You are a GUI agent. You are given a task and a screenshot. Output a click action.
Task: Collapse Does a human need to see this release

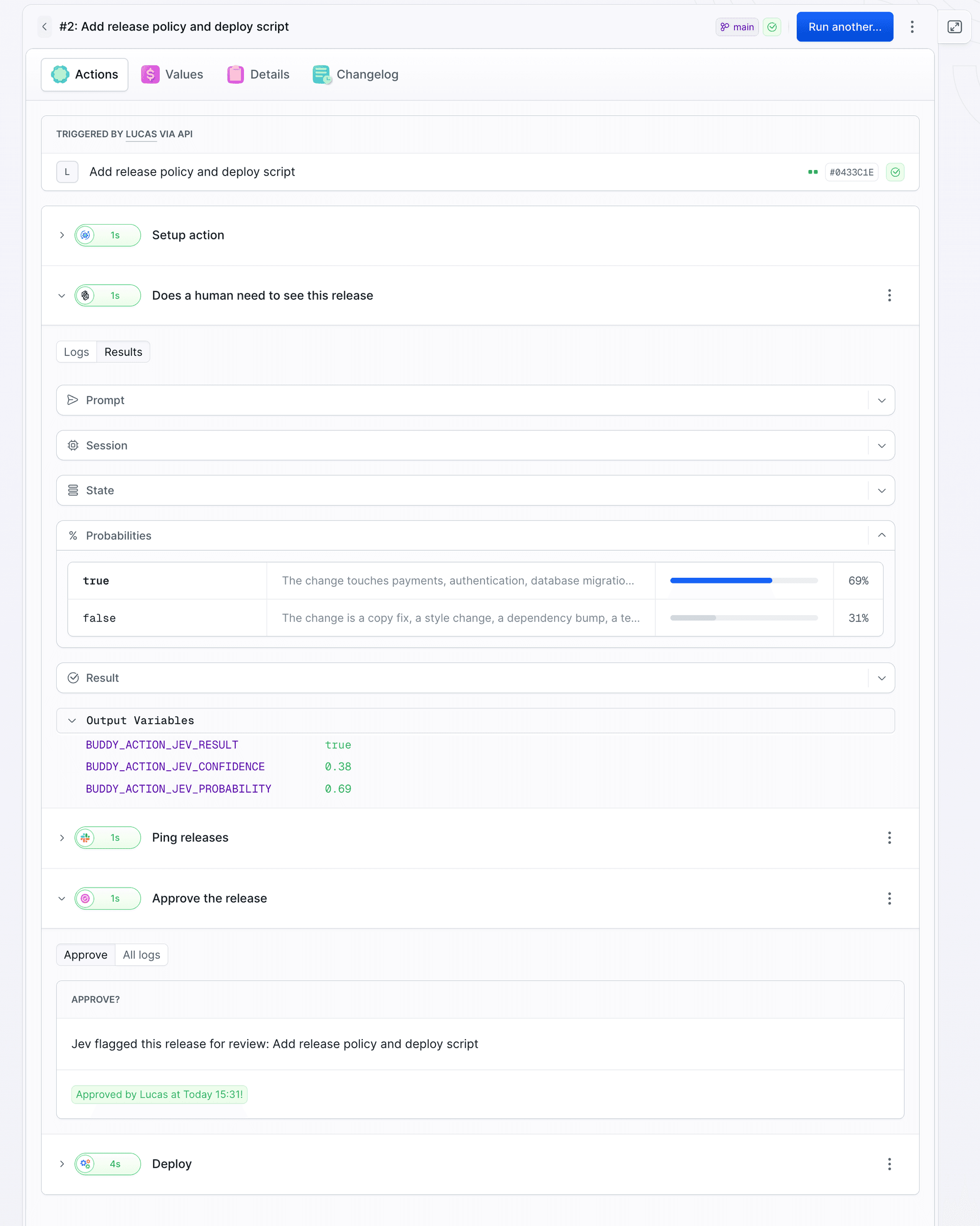(x=62, y=296)
